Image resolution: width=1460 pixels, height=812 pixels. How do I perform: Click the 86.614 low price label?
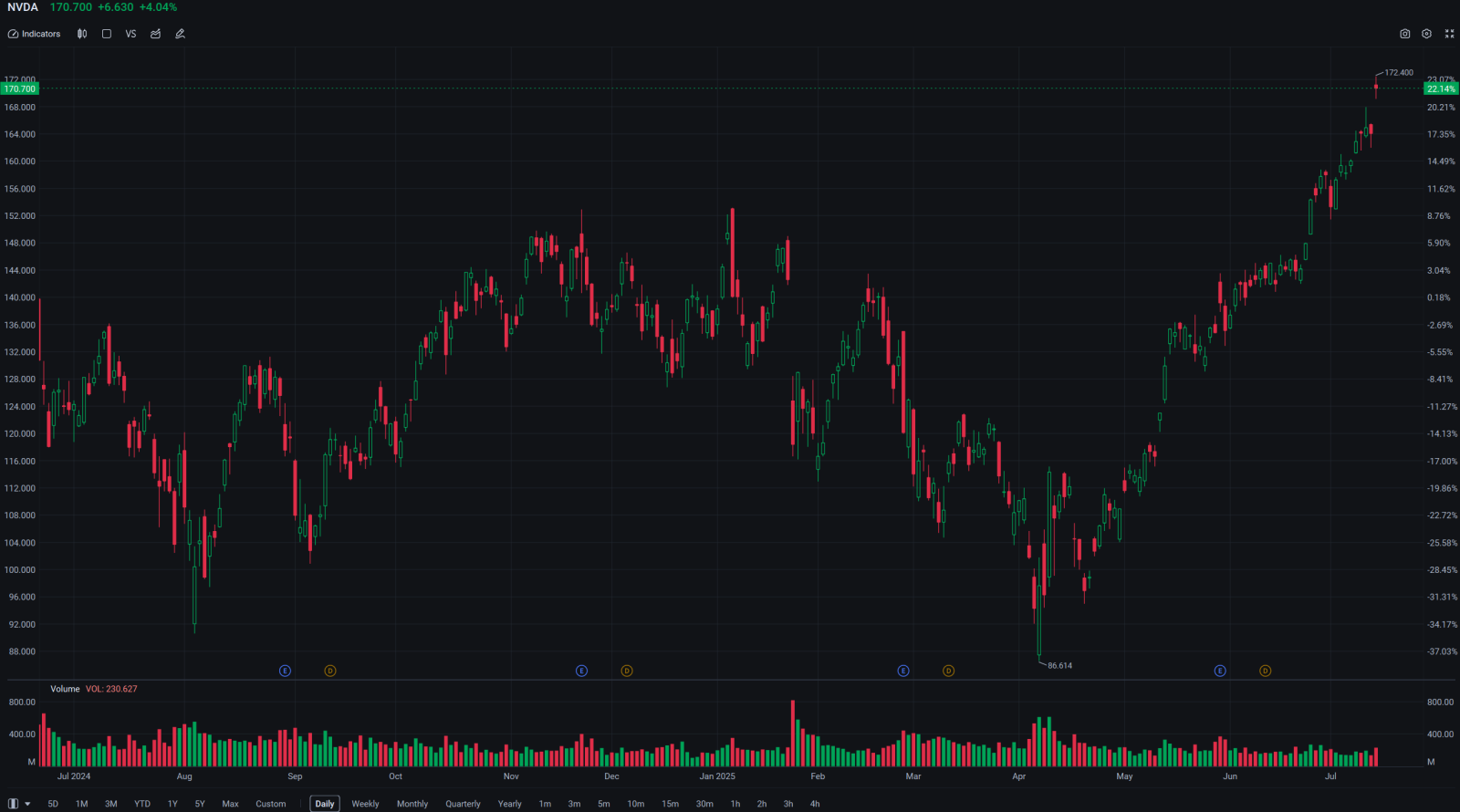click(x=1060, y=666)
